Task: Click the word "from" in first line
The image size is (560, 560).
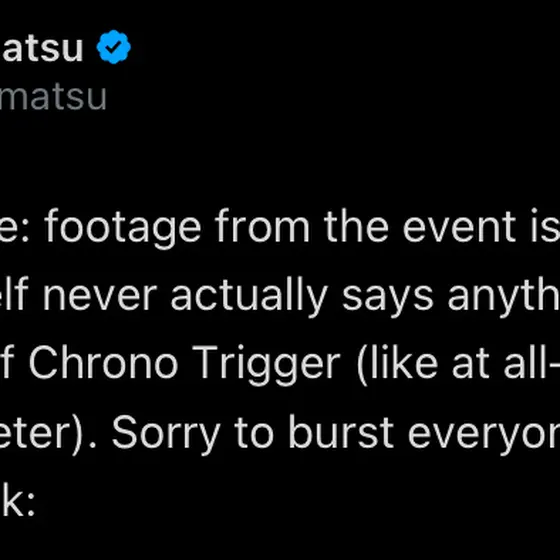Action: [262, 226]
